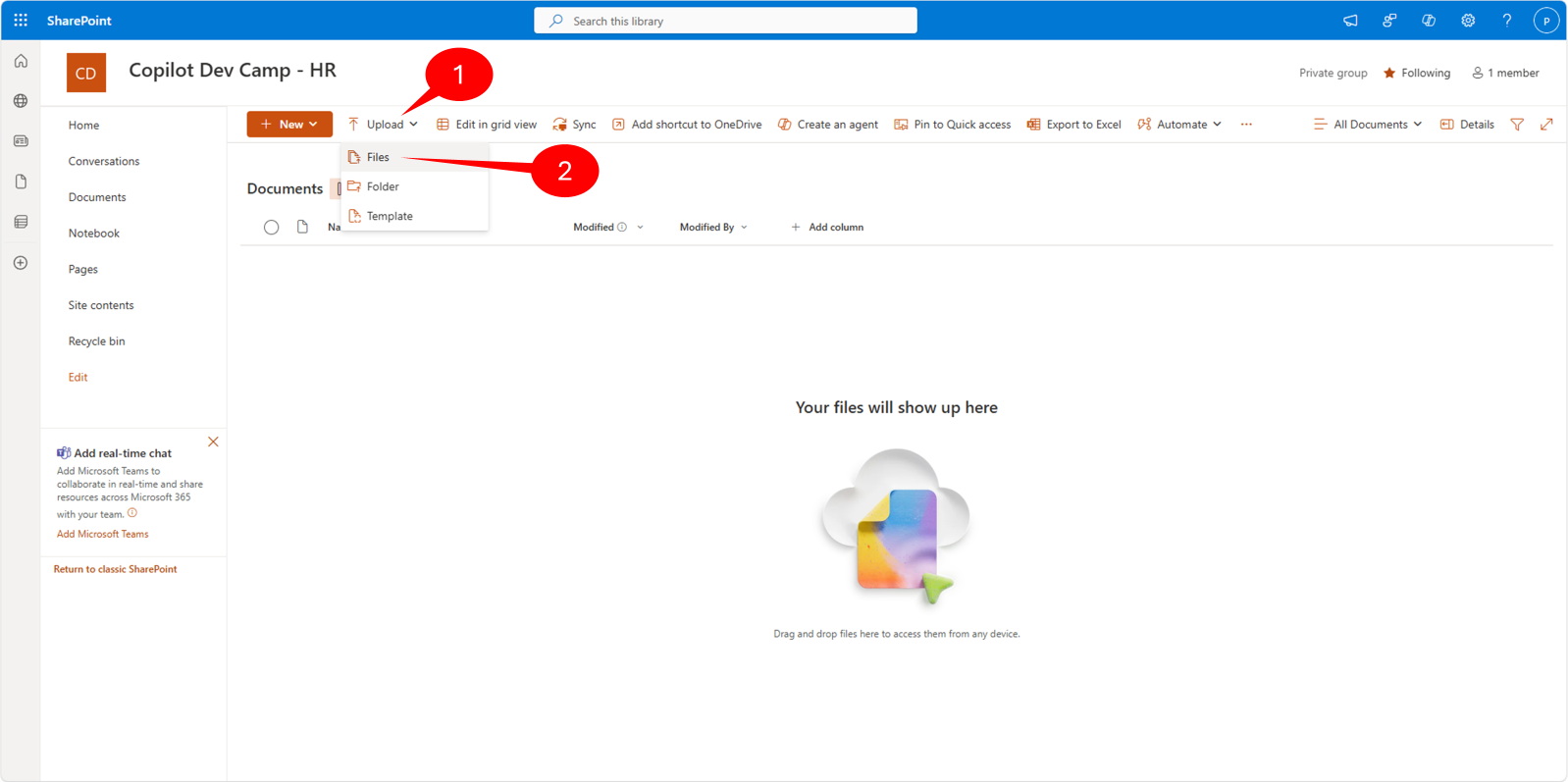Click Pin to Quick access
The image size is (1568, 782).
click(953, 125)
